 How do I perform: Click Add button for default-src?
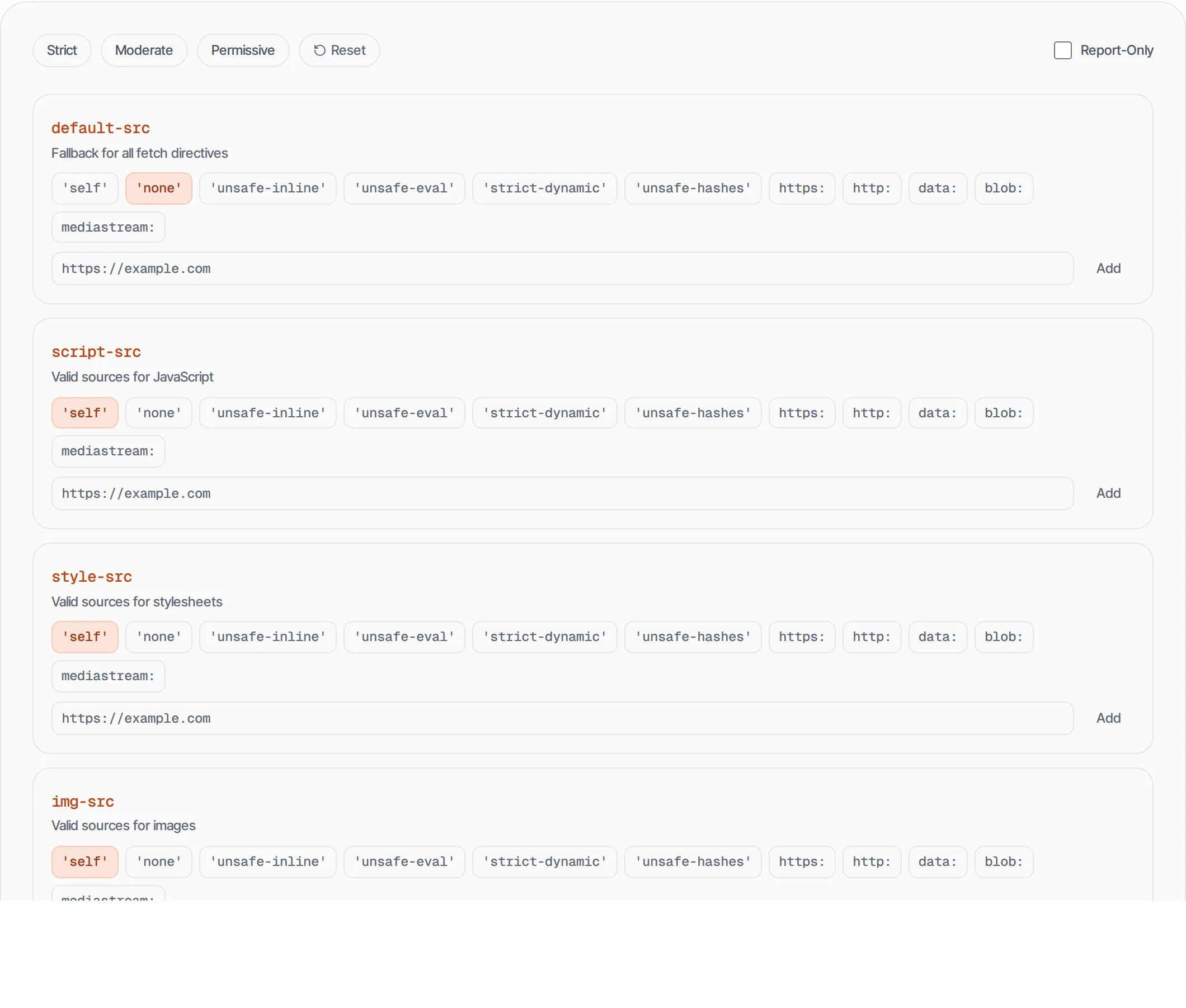[x=1108, y=269]
